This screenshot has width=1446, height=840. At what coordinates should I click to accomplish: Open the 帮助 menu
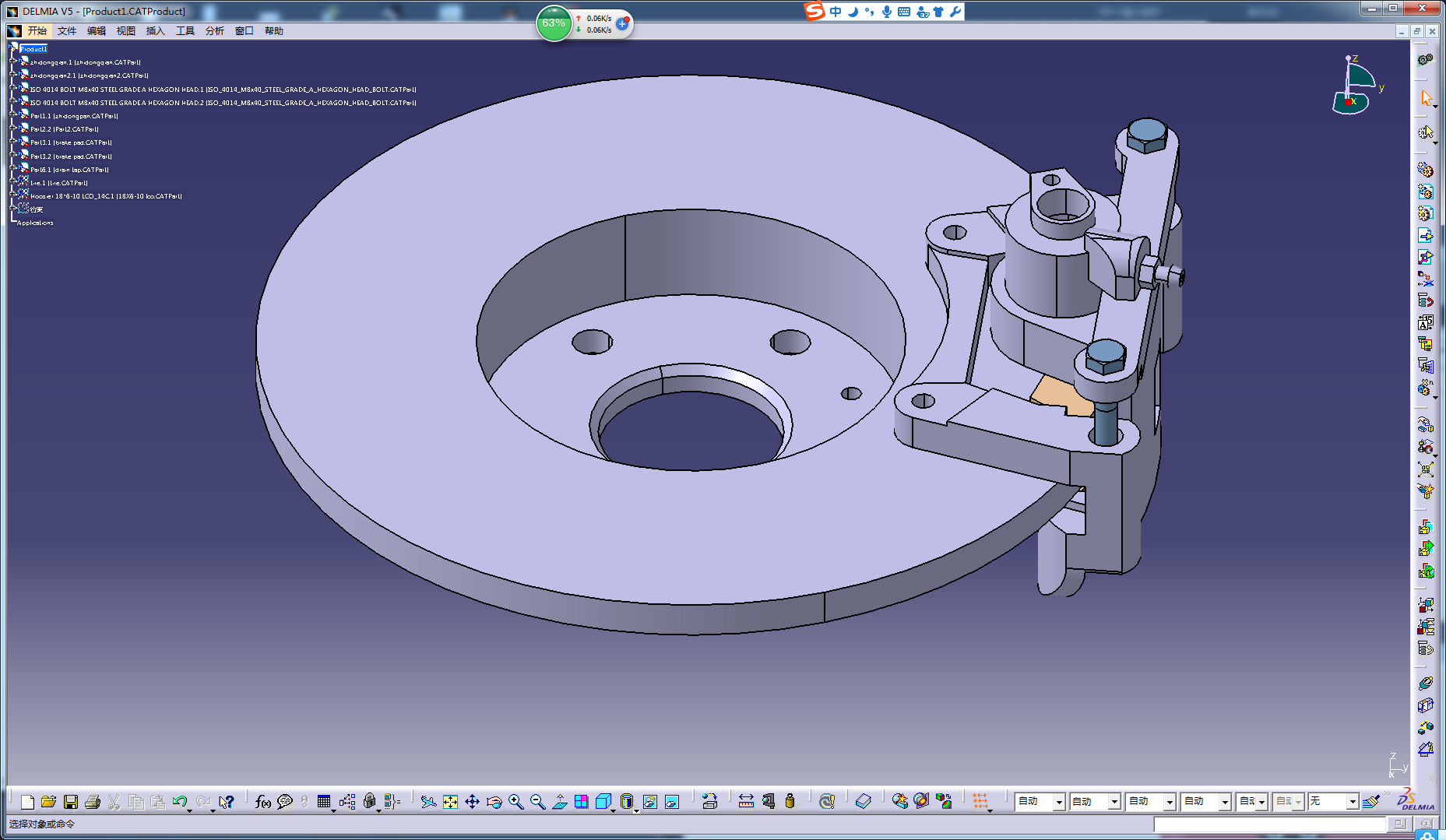[x=274, y=31]
